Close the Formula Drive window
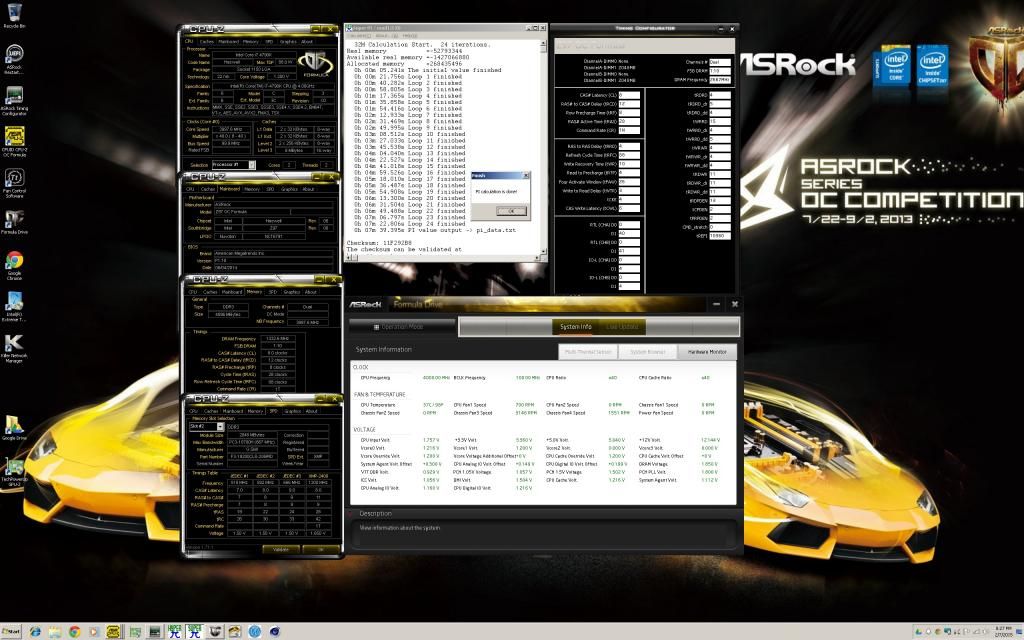1024x640 pixels. click(735, 304)
